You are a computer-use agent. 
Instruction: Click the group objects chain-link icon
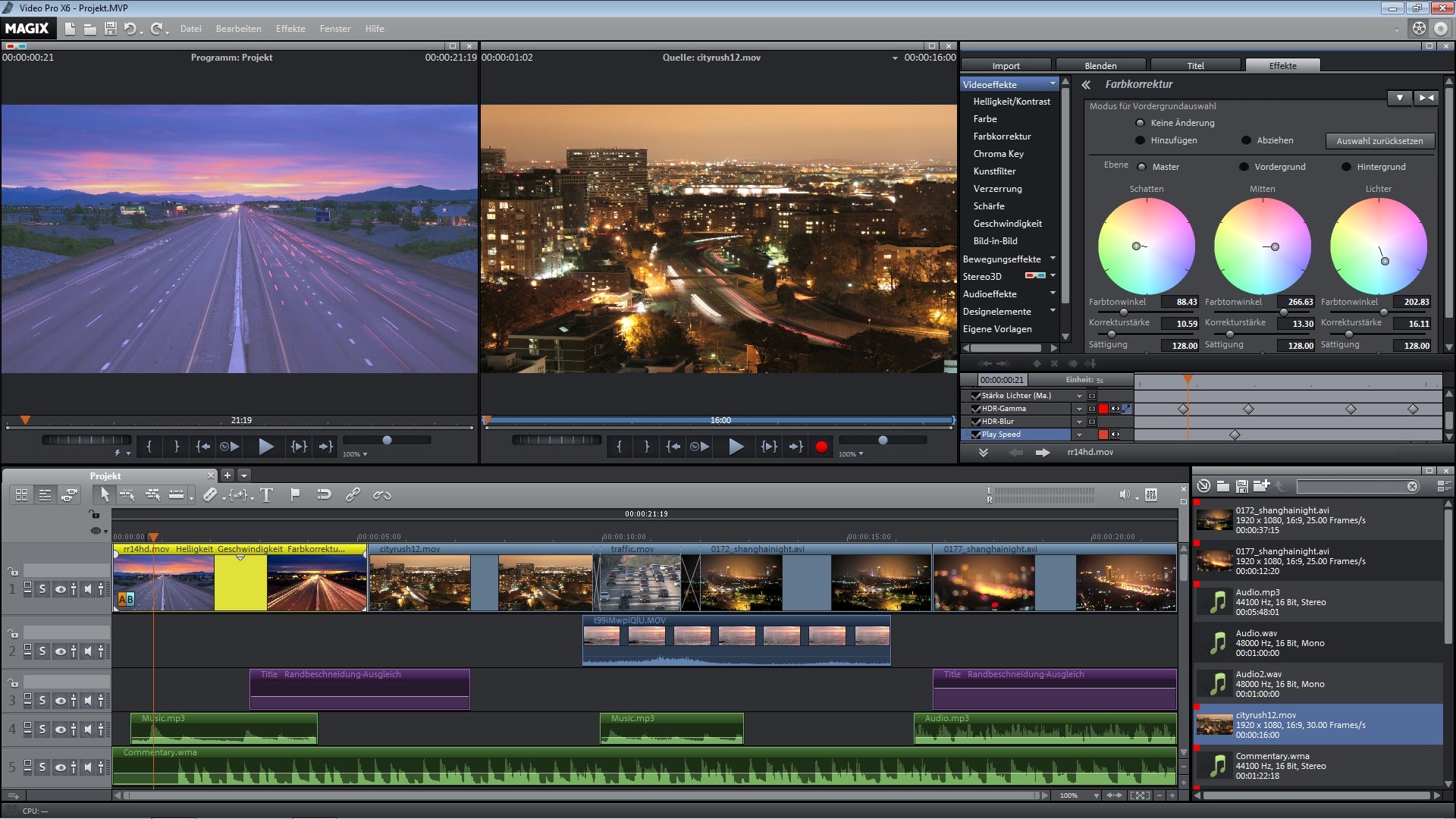click(x=353, y=495)
